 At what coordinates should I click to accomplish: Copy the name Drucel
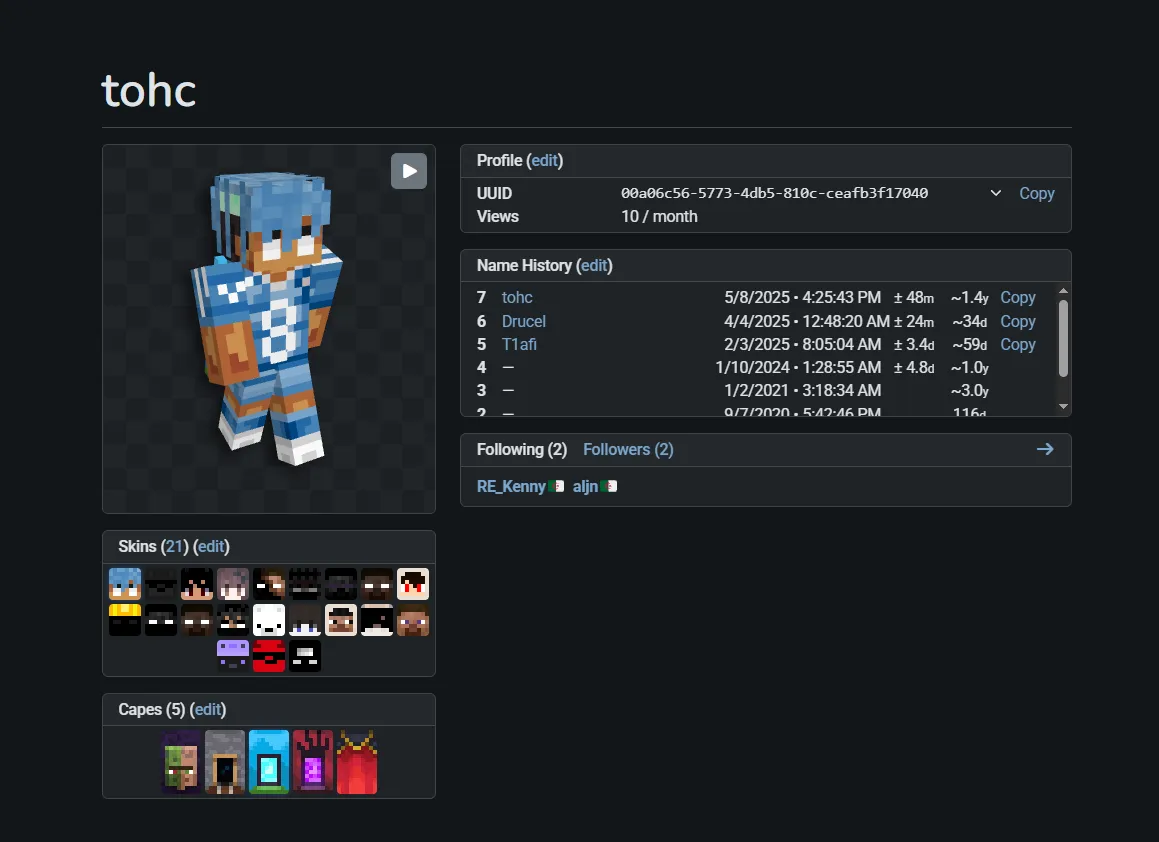[x=1018, y=321]
